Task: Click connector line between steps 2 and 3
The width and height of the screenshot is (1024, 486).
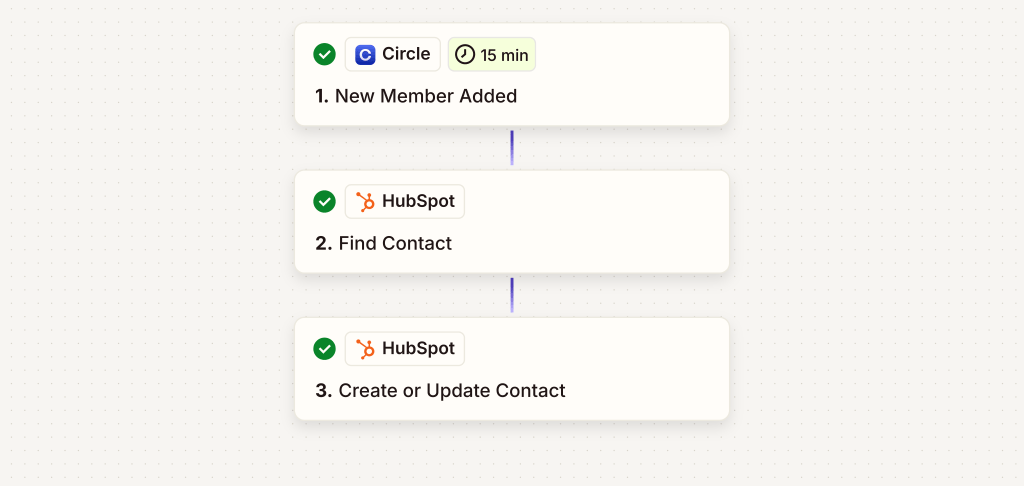Action: coord(512,295)
